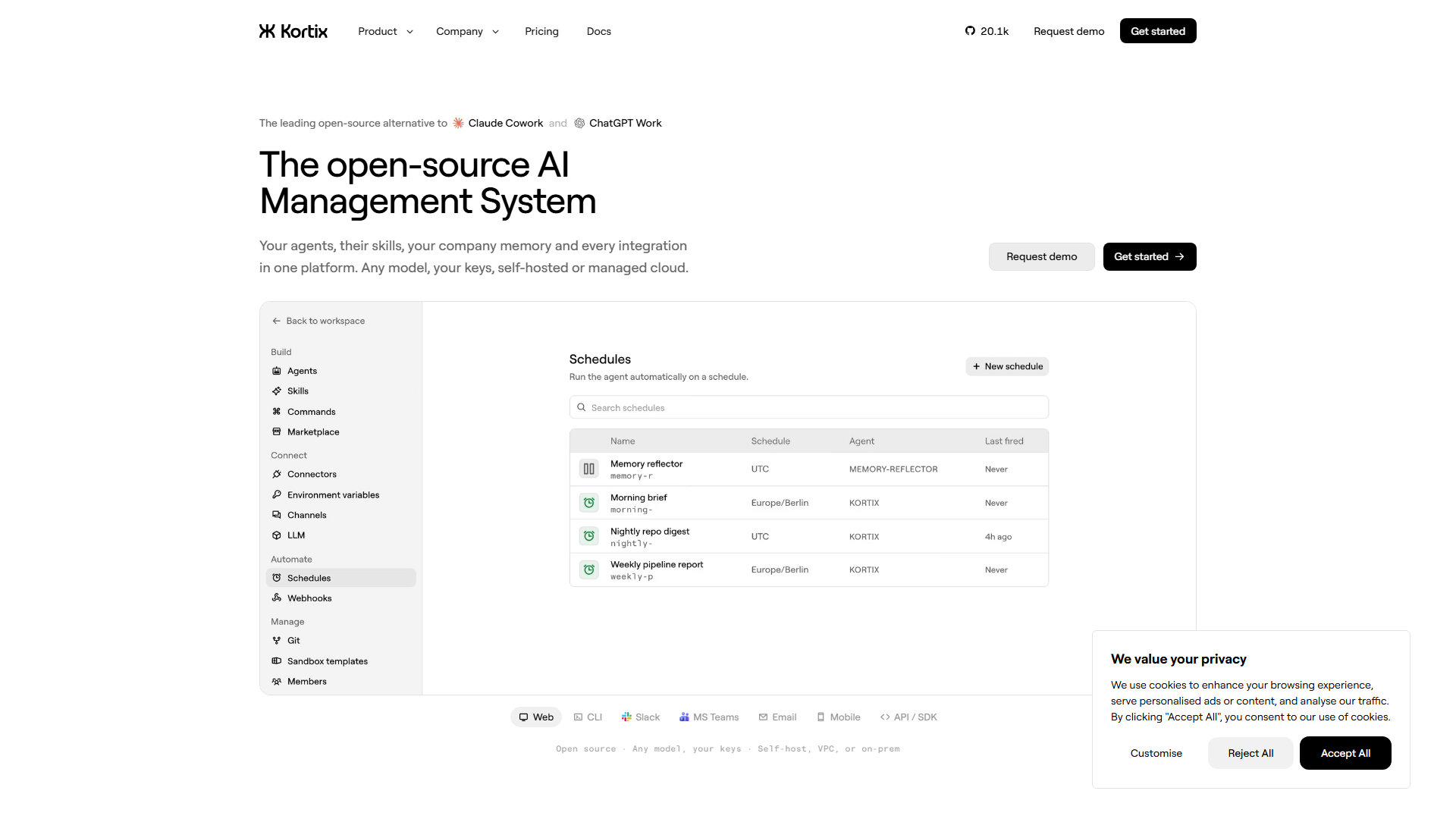Reject all cookies
Viewport: 1456px width, 819px height.
[1250, 753]
